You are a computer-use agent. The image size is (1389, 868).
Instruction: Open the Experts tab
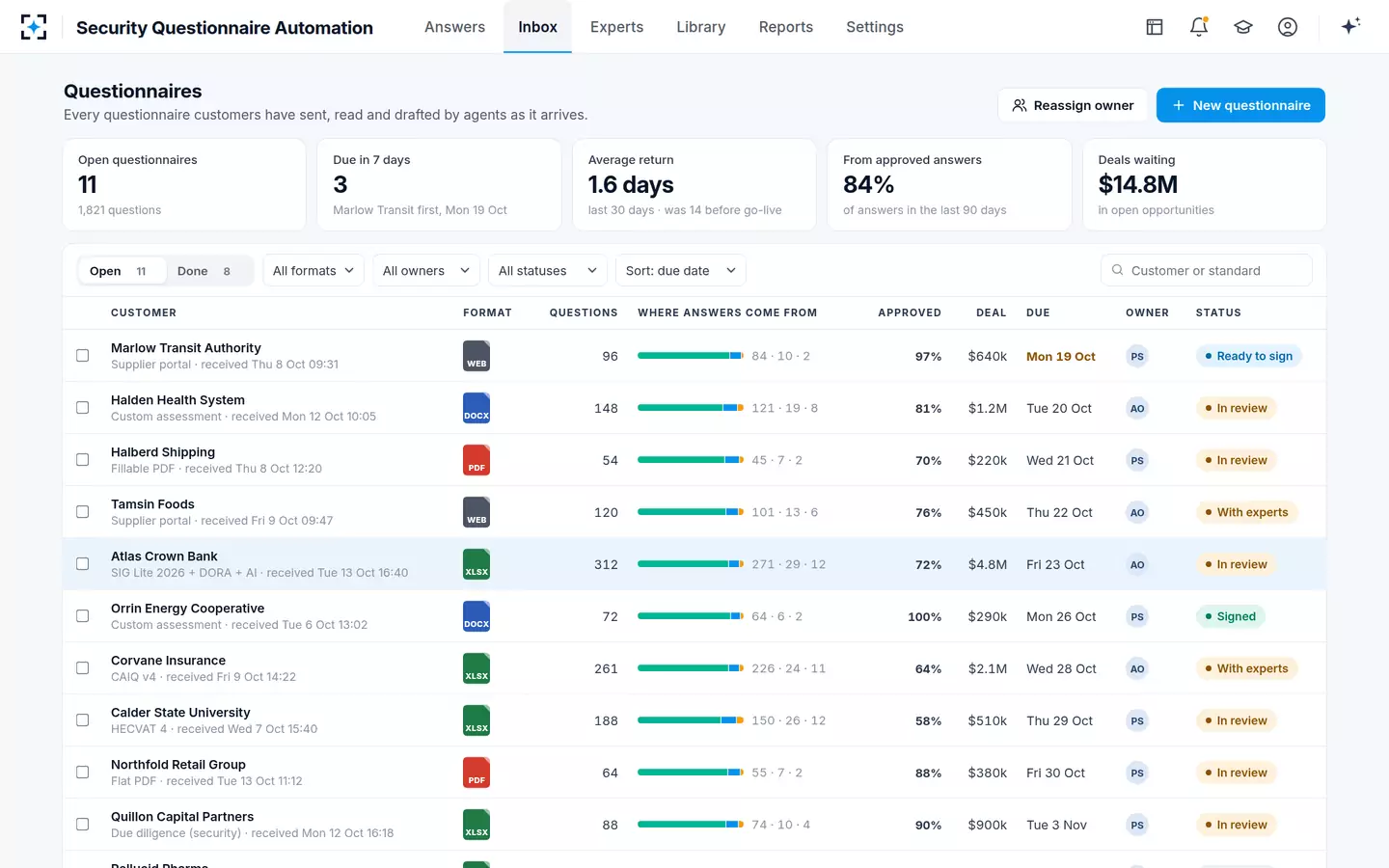pos(616,27)
